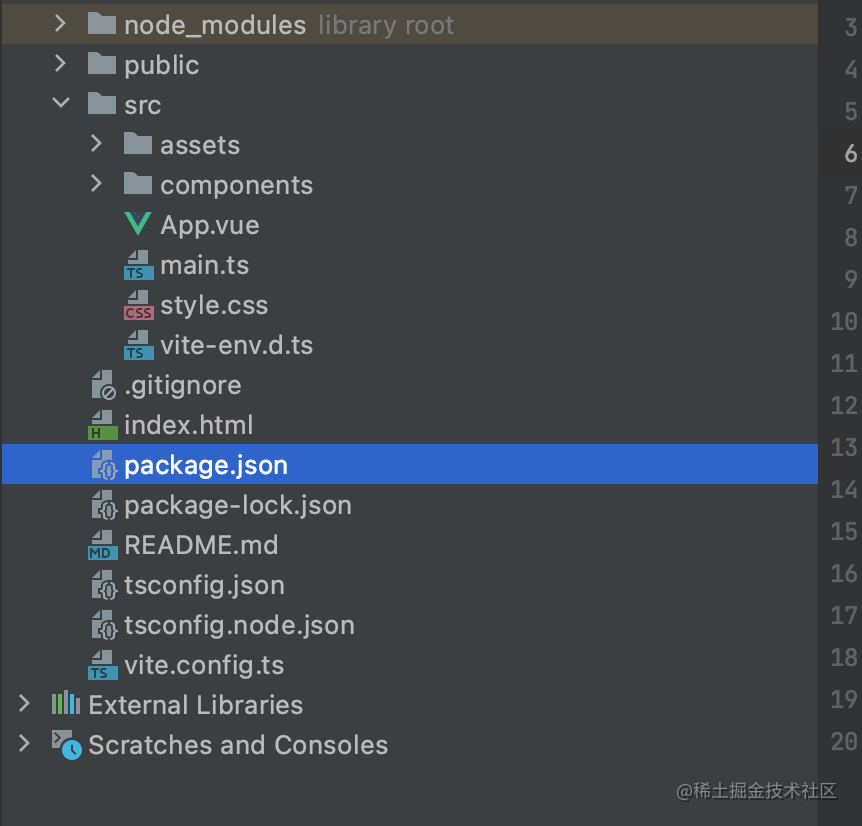Select tsconfig.node.json file
The width and height of the screenshot is (862, 826).
click(410, 625)
